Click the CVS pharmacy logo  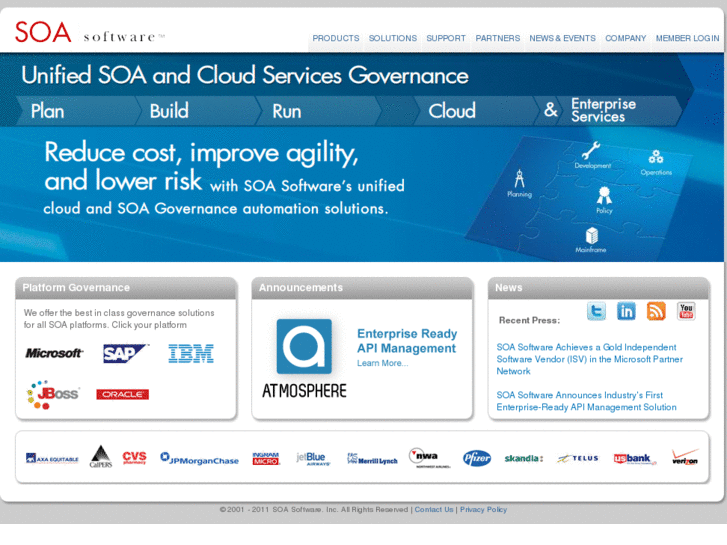point(134,458)
